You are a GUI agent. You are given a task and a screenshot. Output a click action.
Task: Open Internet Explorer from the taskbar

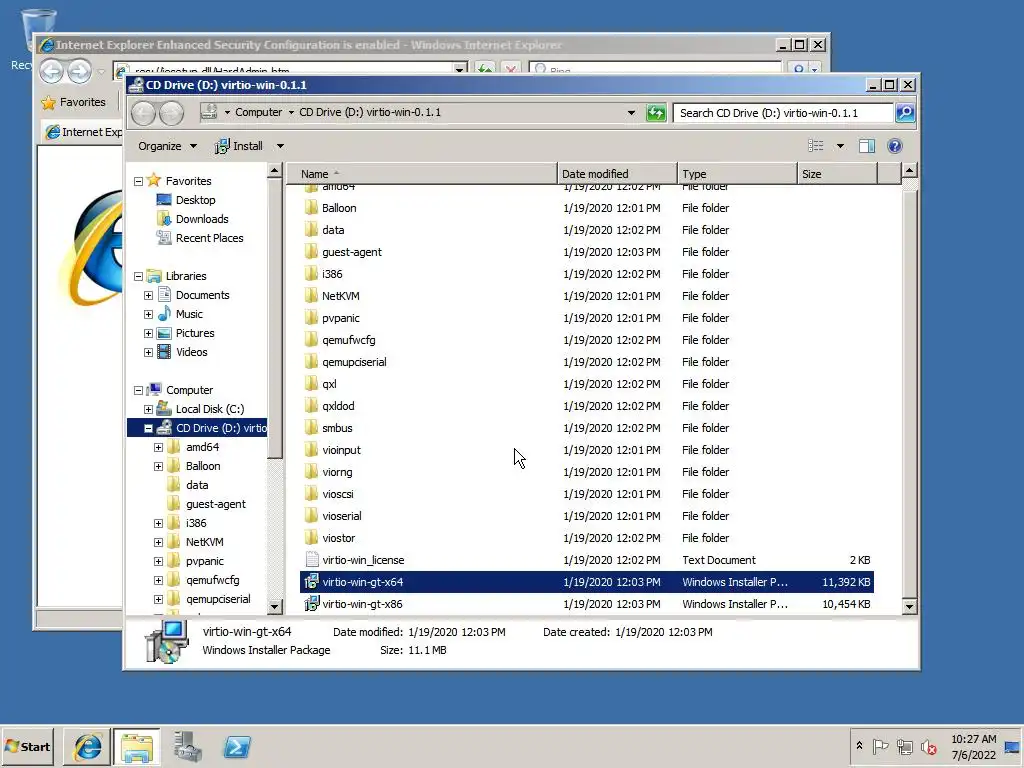[x=87, y=746]
